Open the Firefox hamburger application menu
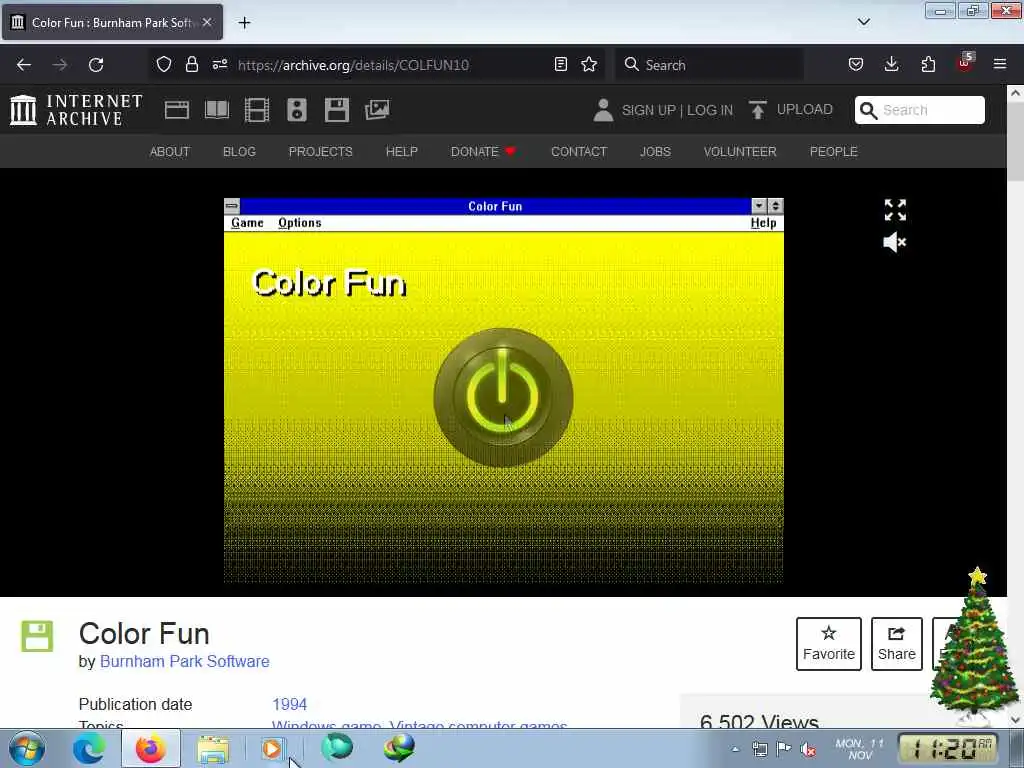The width and height of the screenshot is (1024, 768). (1000, 64)
